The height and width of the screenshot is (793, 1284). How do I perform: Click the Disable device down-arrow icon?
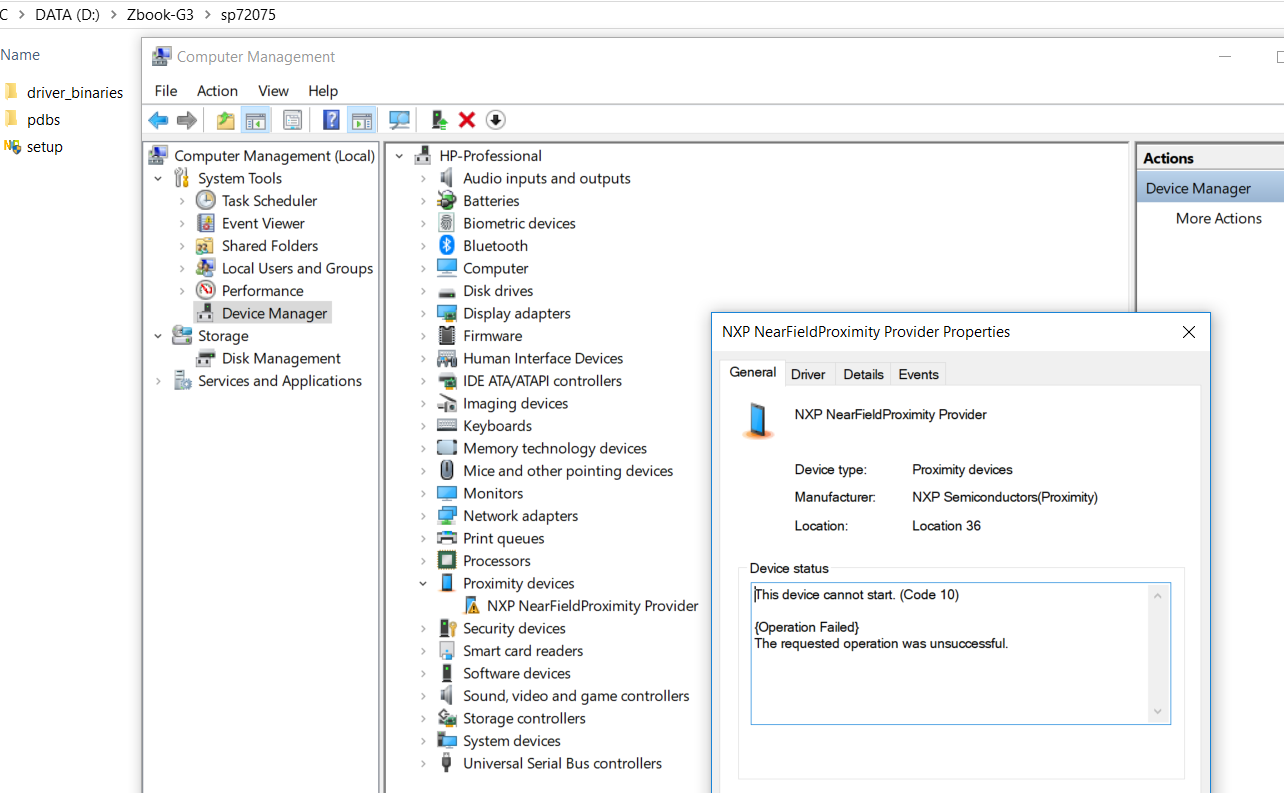[495, 120]
